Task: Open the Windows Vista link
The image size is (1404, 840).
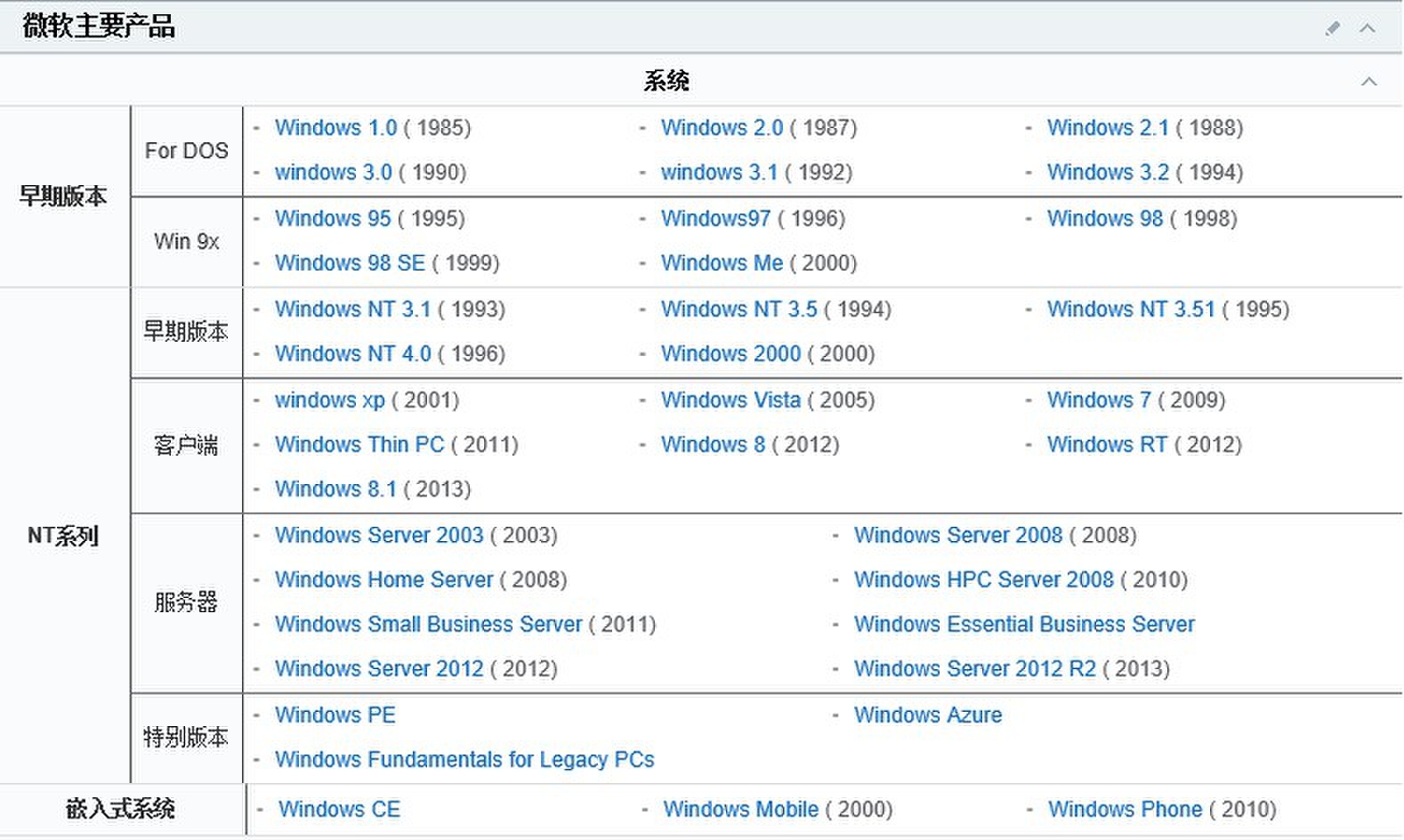Action: tap(730, 400)
